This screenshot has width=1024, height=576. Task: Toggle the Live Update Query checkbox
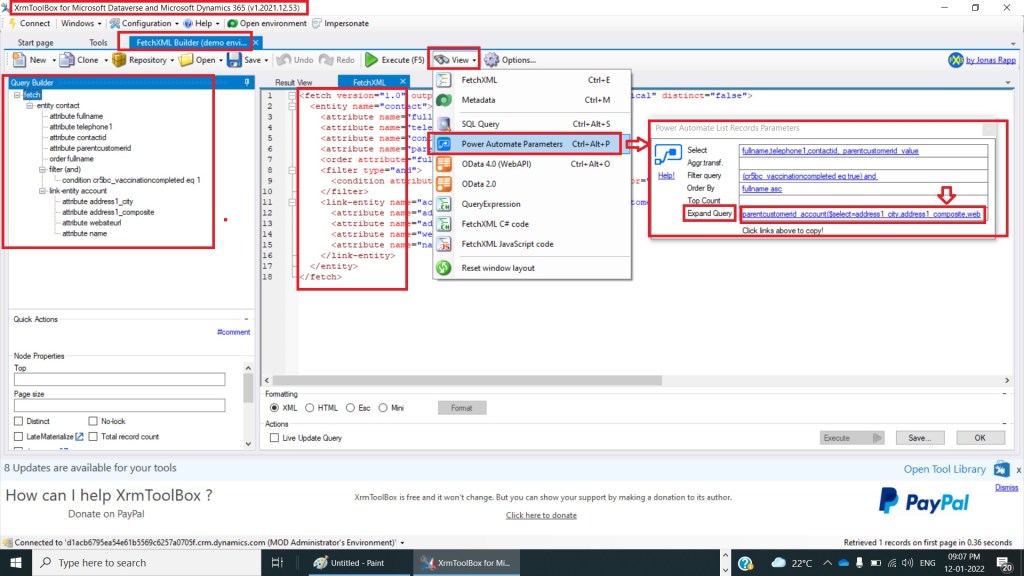(272, 438)
